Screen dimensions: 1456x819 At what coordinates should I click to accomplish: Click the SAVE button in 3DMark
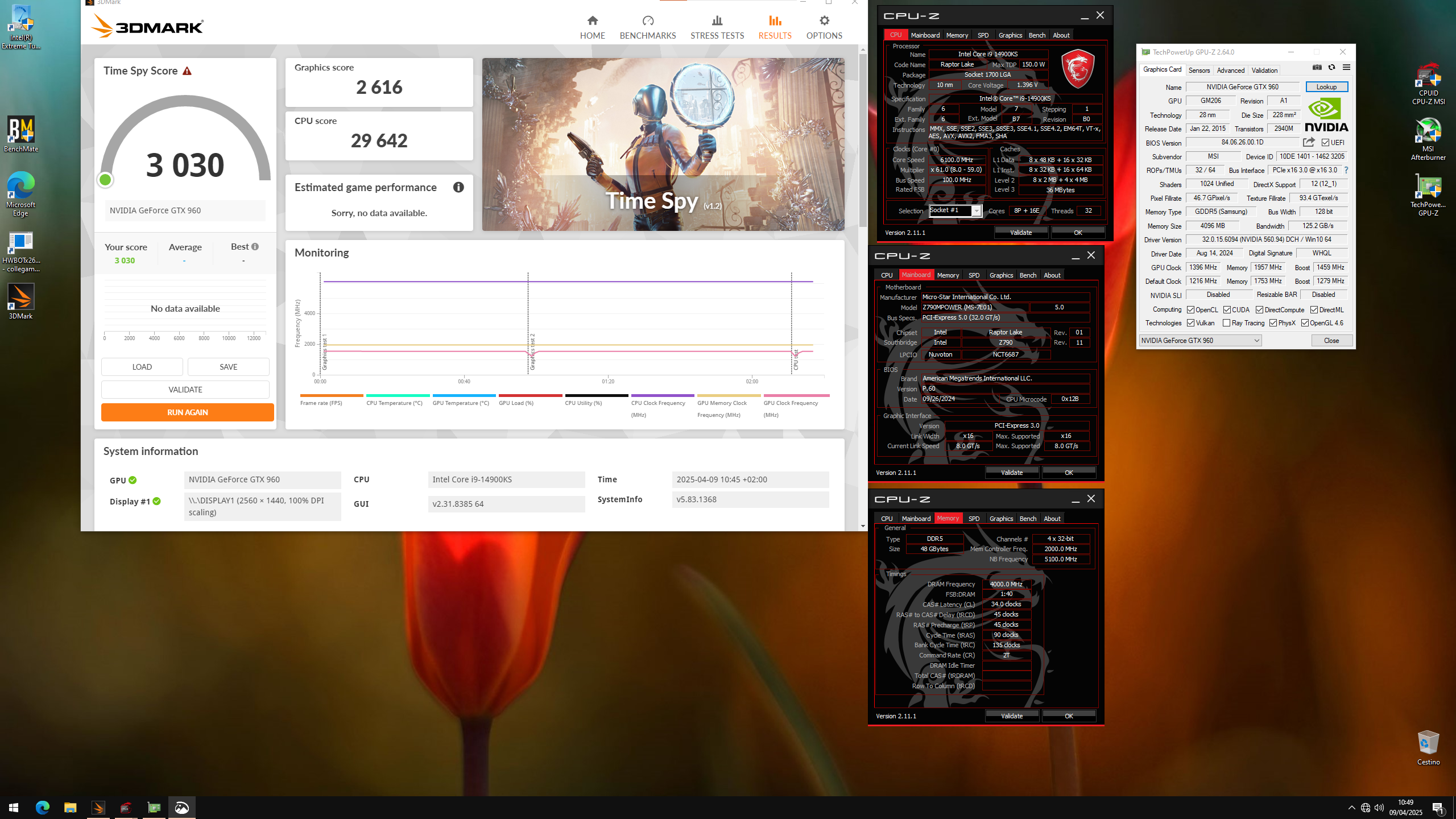click(x=229, y=367)
